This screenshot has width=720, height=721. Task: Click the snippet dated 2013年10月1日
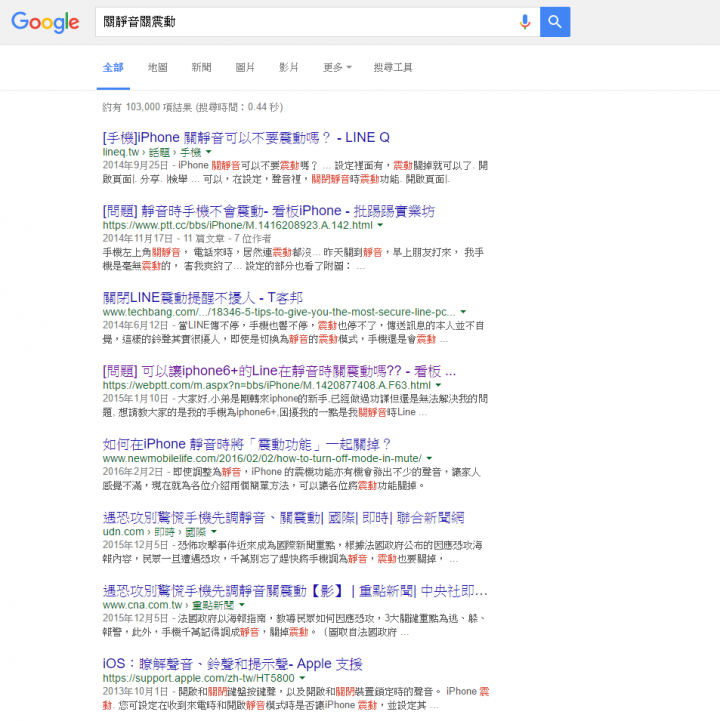tap(296, 698)
